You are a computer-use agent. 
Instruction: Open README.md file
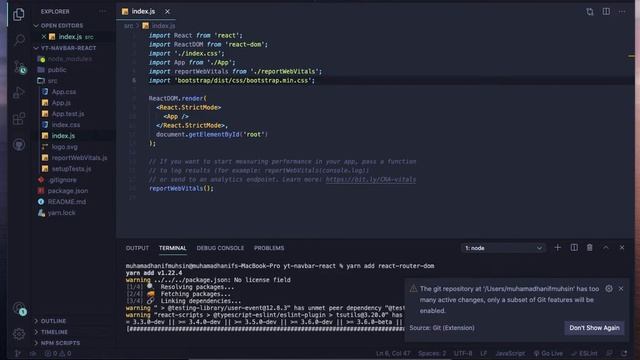point(67,202)
